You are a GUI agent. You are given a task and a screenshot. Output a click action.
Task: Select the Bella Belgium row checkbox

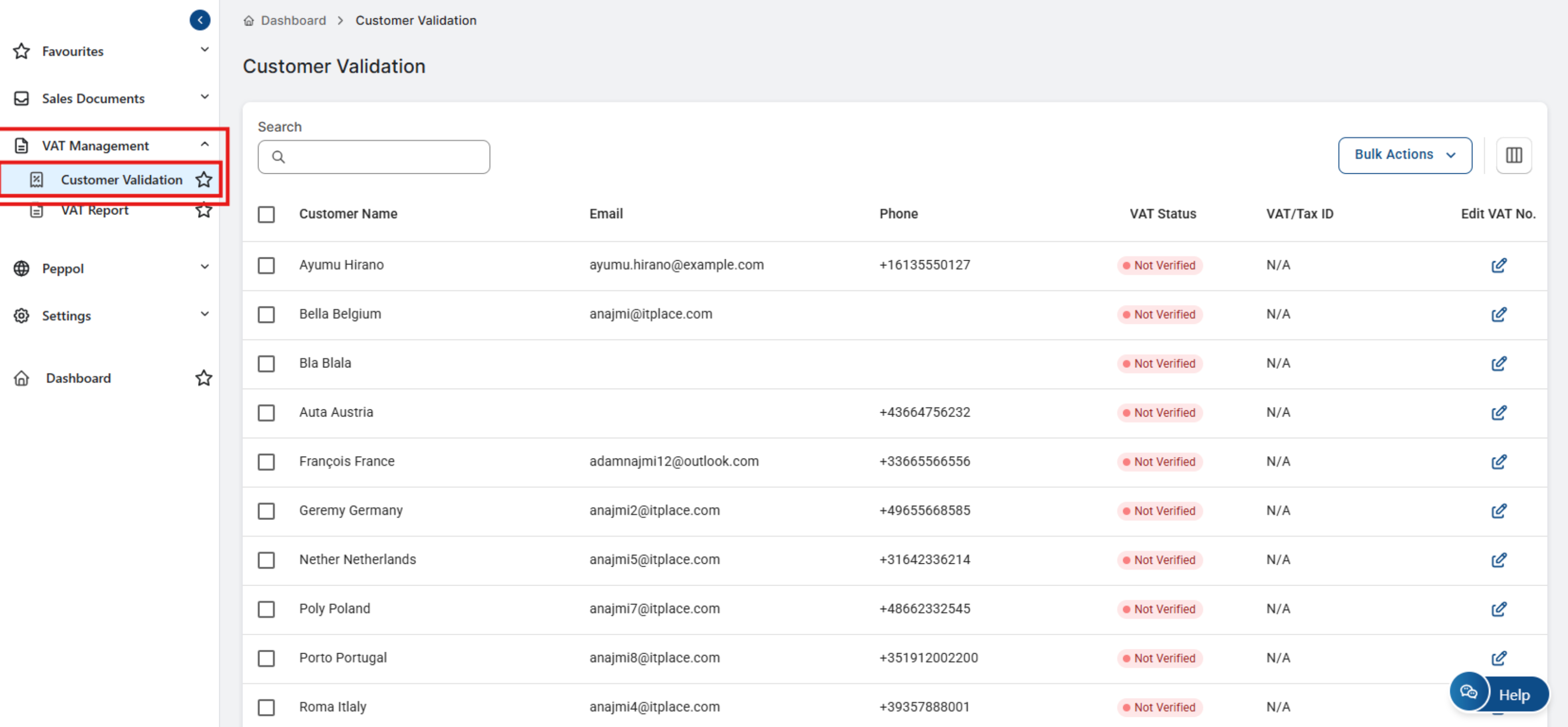coord(266,315)
